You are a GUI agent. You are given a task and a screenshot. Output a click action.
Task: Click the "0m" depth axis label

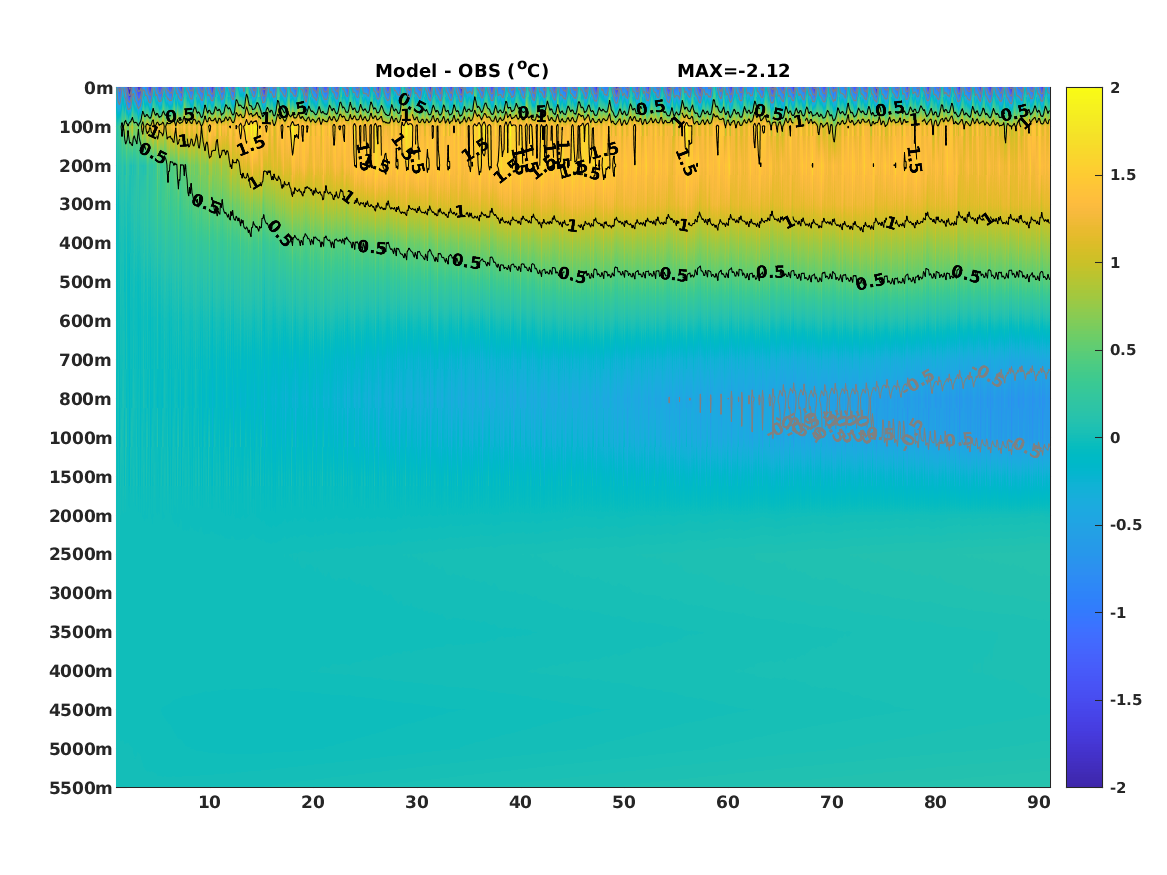click(x=98, y=89)
